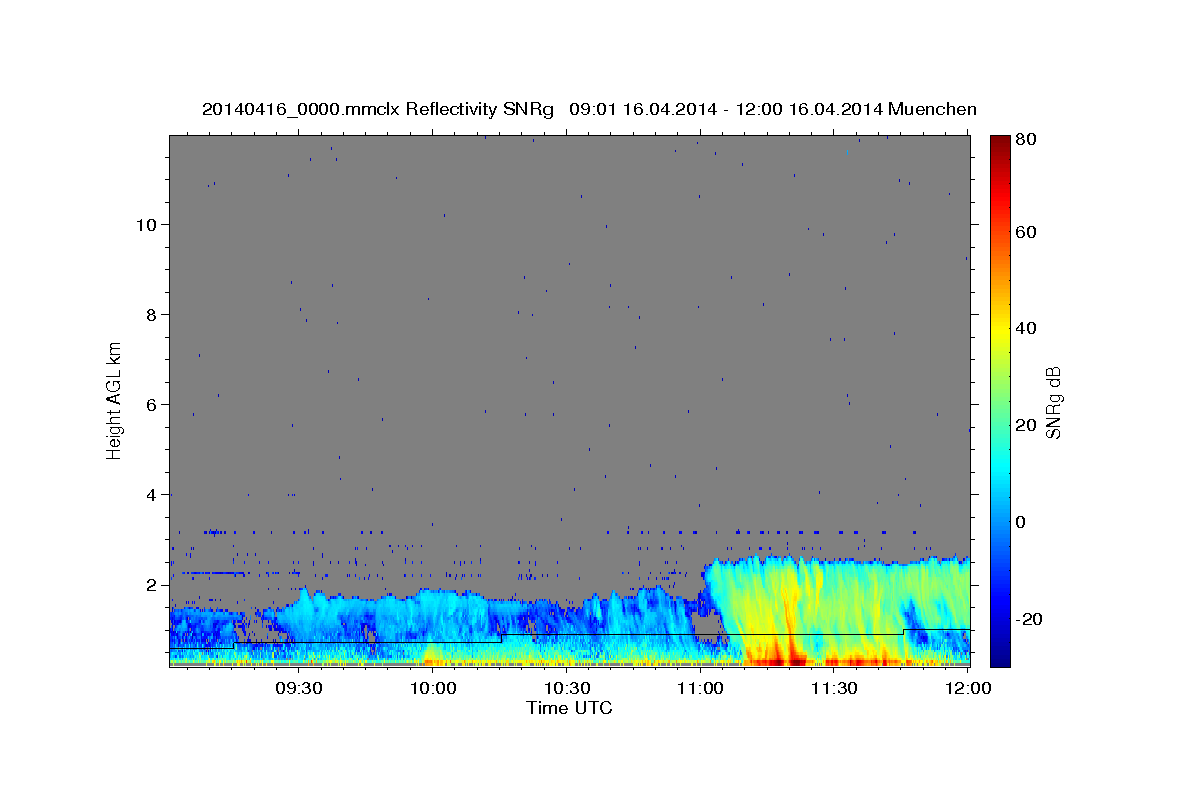
Task: Click the colorbar value label 40
Action: point(1025,328)
